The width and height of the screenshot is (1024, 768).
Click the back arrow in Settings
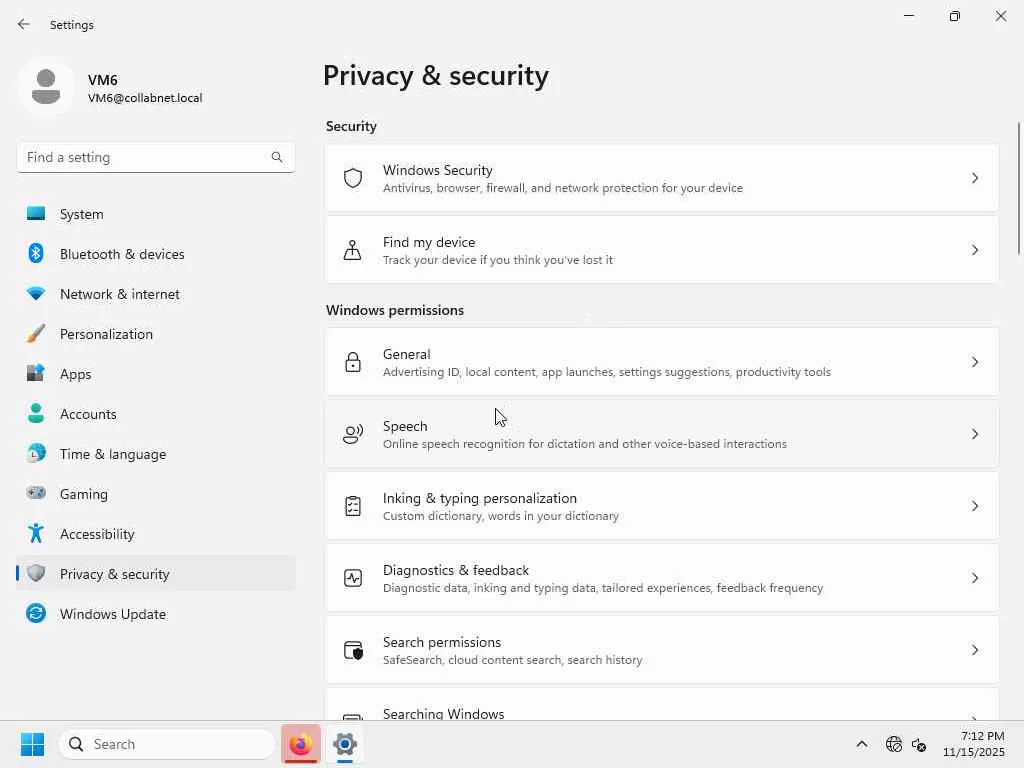(24, 24)
